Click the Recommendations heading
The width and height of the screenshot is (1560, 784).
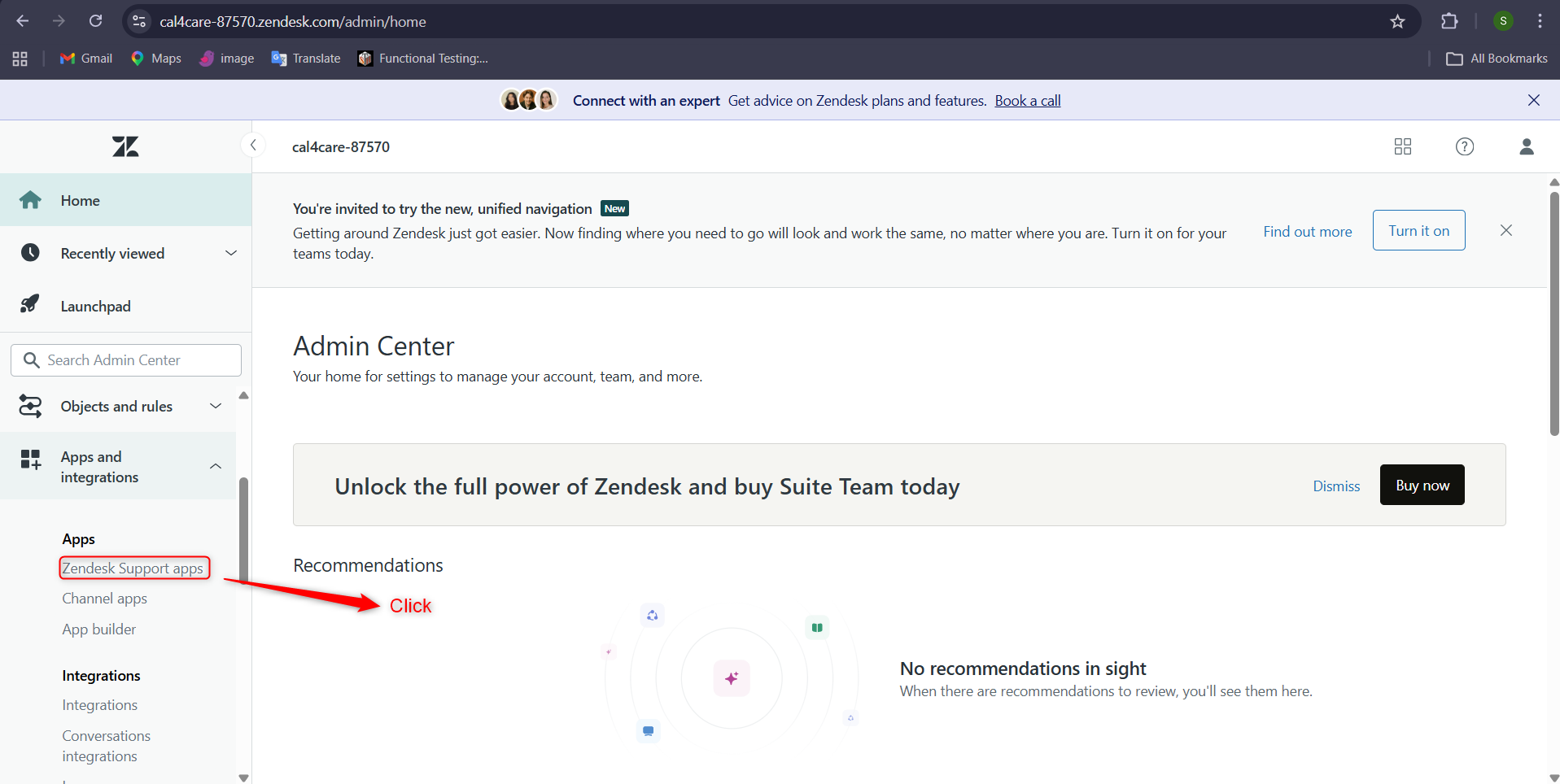(x=368, y=565)
